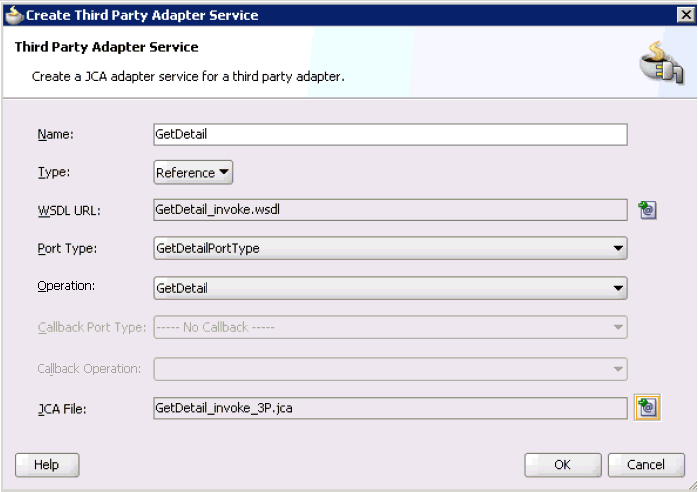Viewport: 698px width, 492px height.
Task: Close the Create Third Party Adapter dialog
Action: 686,15
